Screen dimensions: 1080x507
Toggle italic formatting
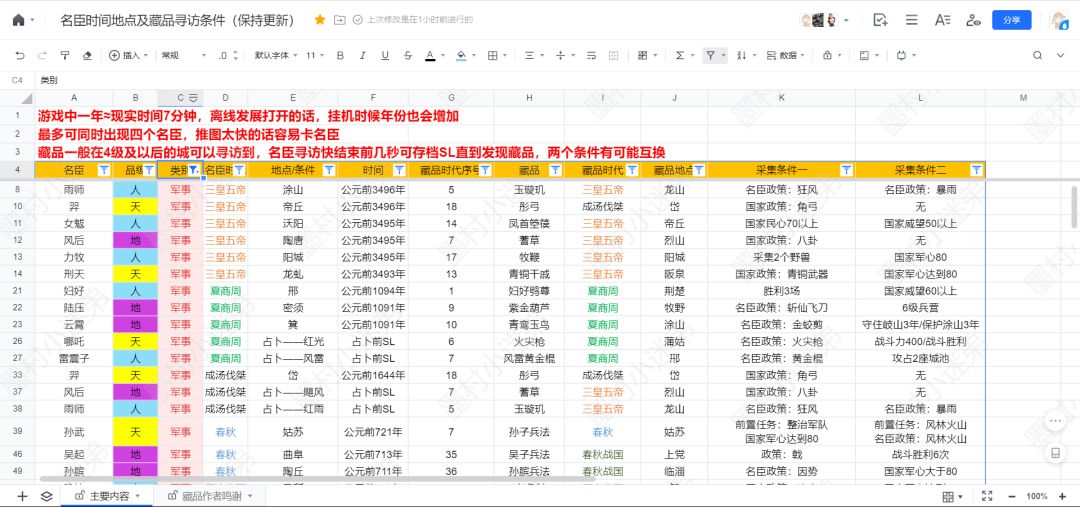tap(362, 56)
